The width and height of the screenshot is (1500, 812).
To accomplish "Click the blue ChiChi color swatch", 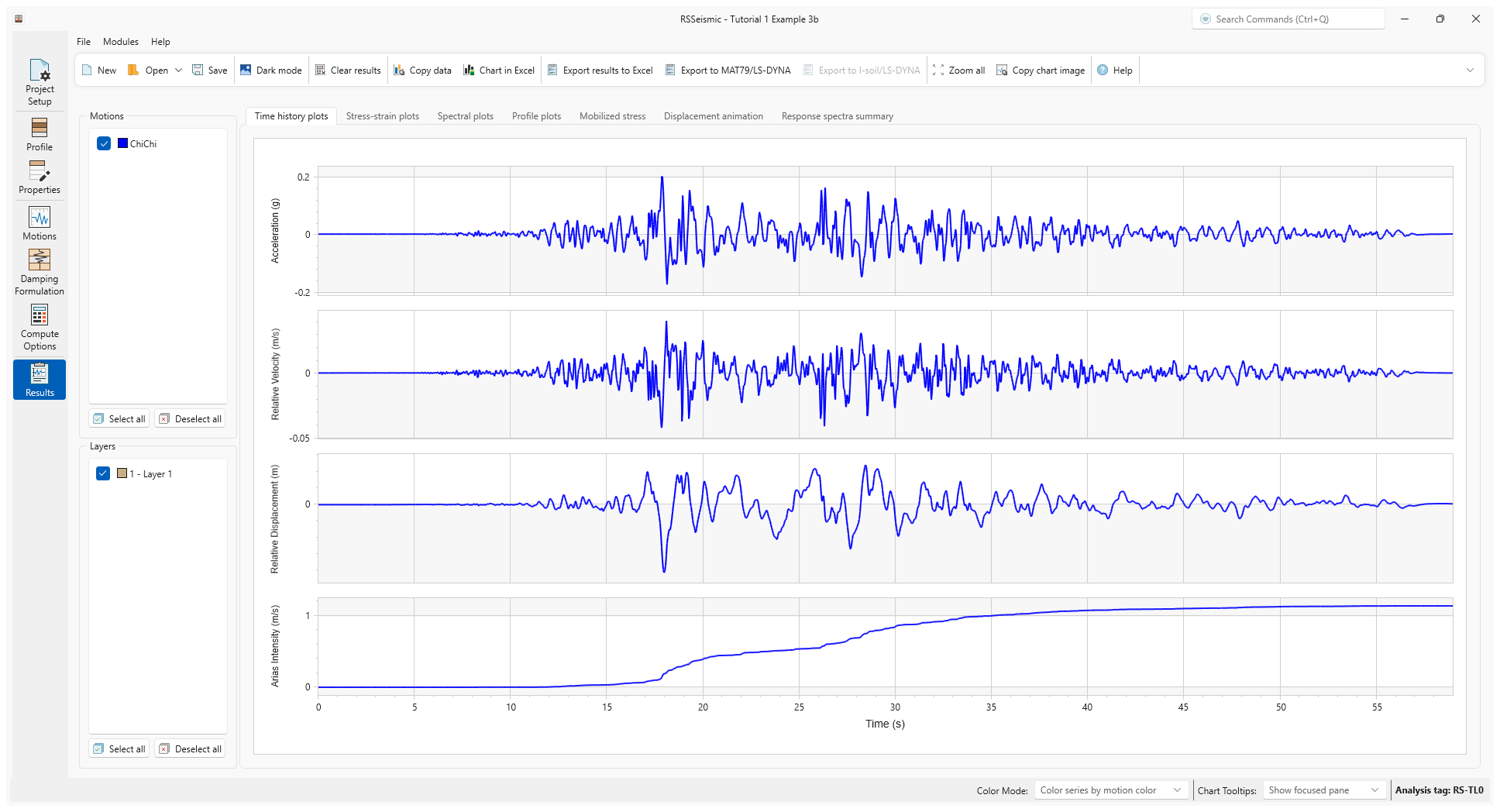I will tap(122, 143).
